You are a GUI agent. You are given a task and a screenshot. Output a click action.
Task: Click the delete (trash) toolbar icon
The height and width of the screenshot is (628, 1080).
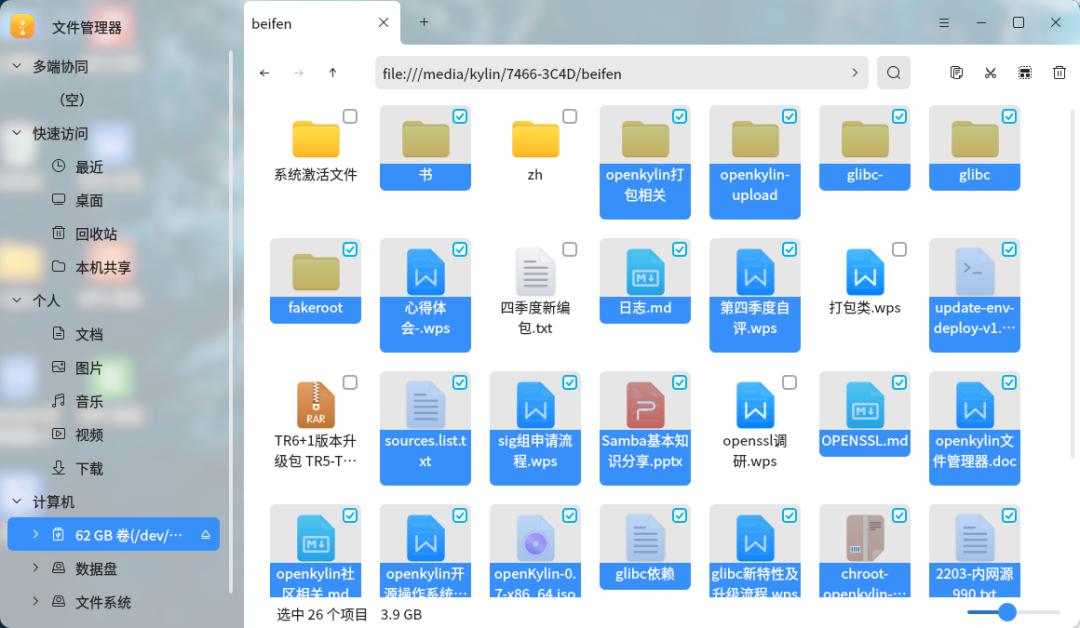pyautogui.click(x=1059, y=72)
